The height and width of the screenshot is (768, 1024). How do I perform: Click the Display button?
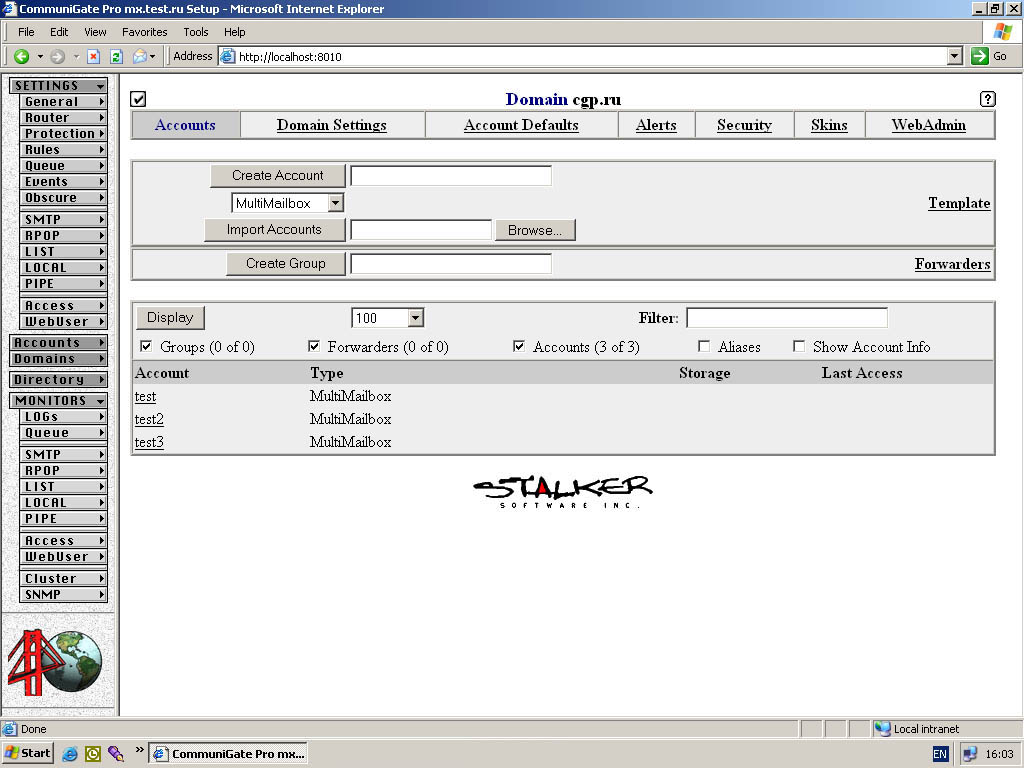tap(170, 318)
